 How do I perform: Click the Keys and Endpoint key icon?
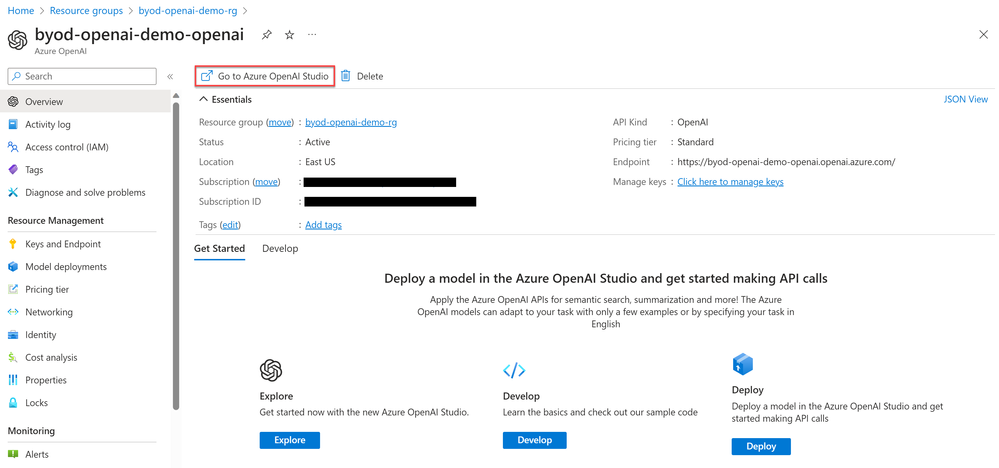click(13, 244)
